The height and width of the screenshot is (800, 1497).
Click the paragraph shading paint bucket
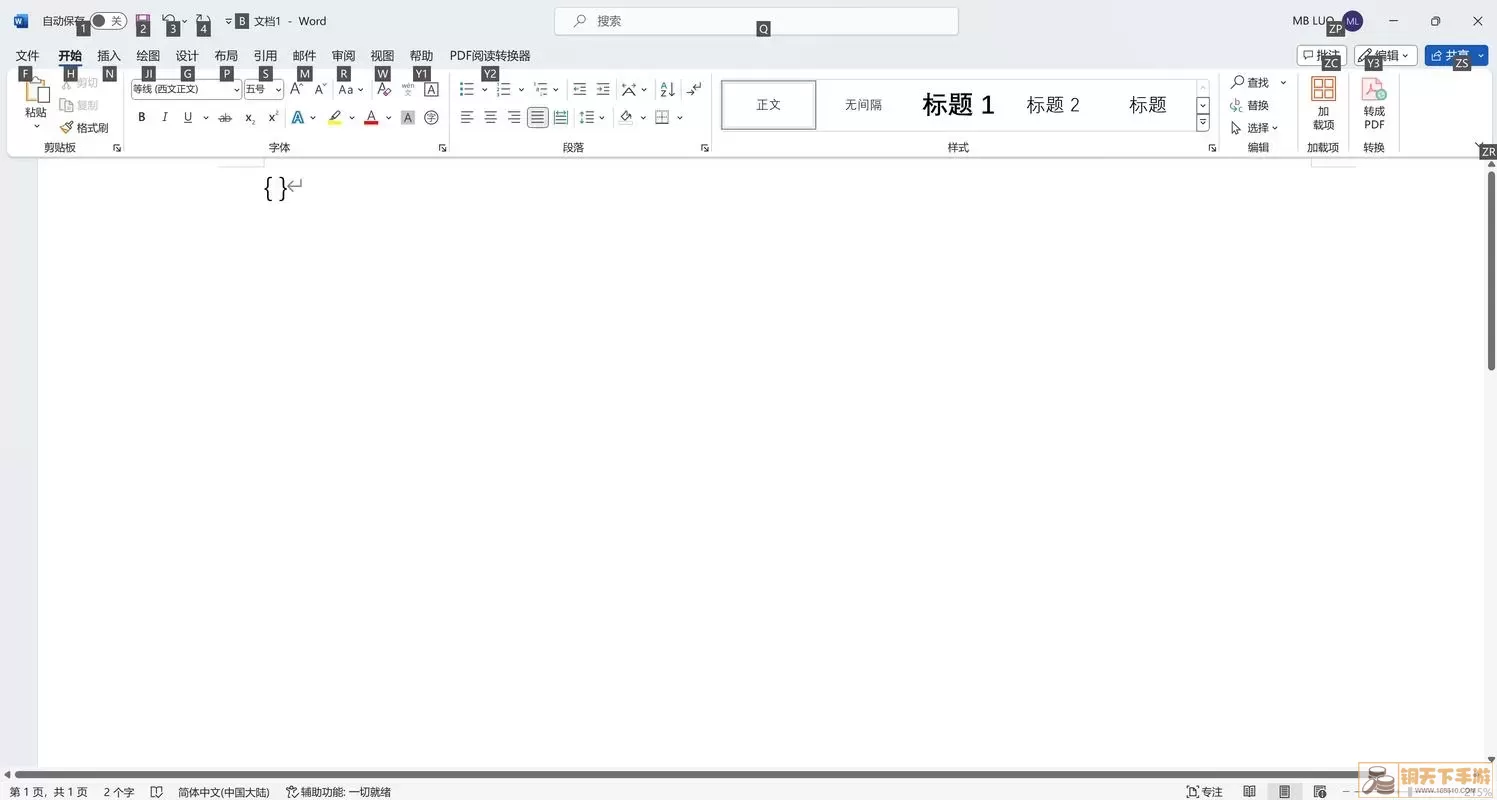626,118
